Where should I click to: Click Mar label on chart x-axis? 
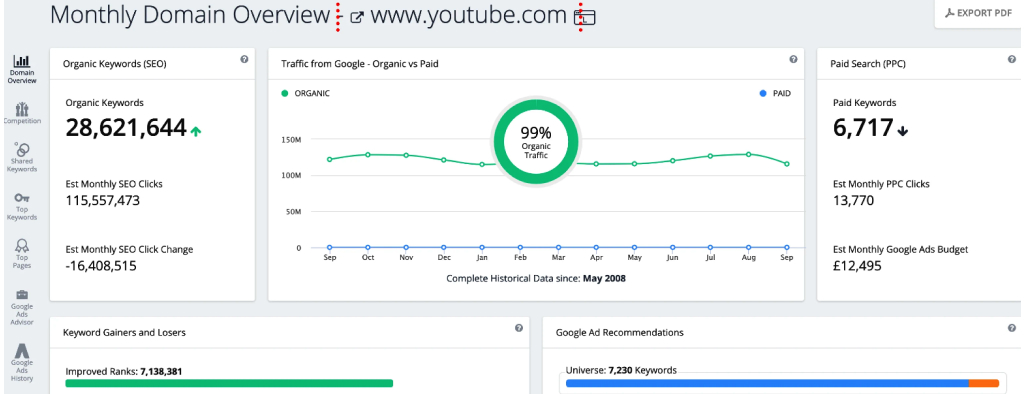pos(558,258)
